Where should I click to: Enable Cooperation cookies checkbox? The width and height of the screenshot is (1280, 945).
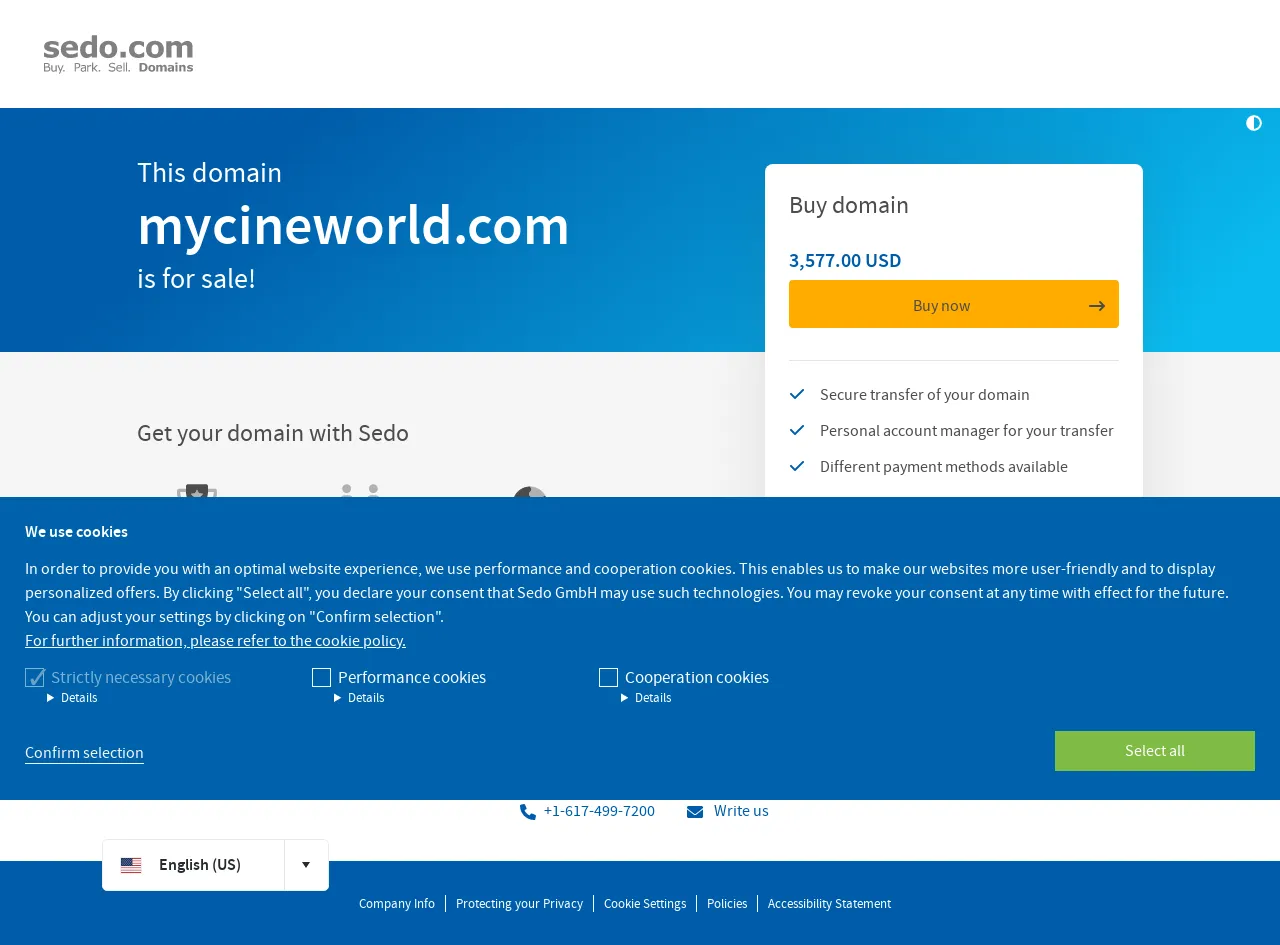(x=608, y=678)
